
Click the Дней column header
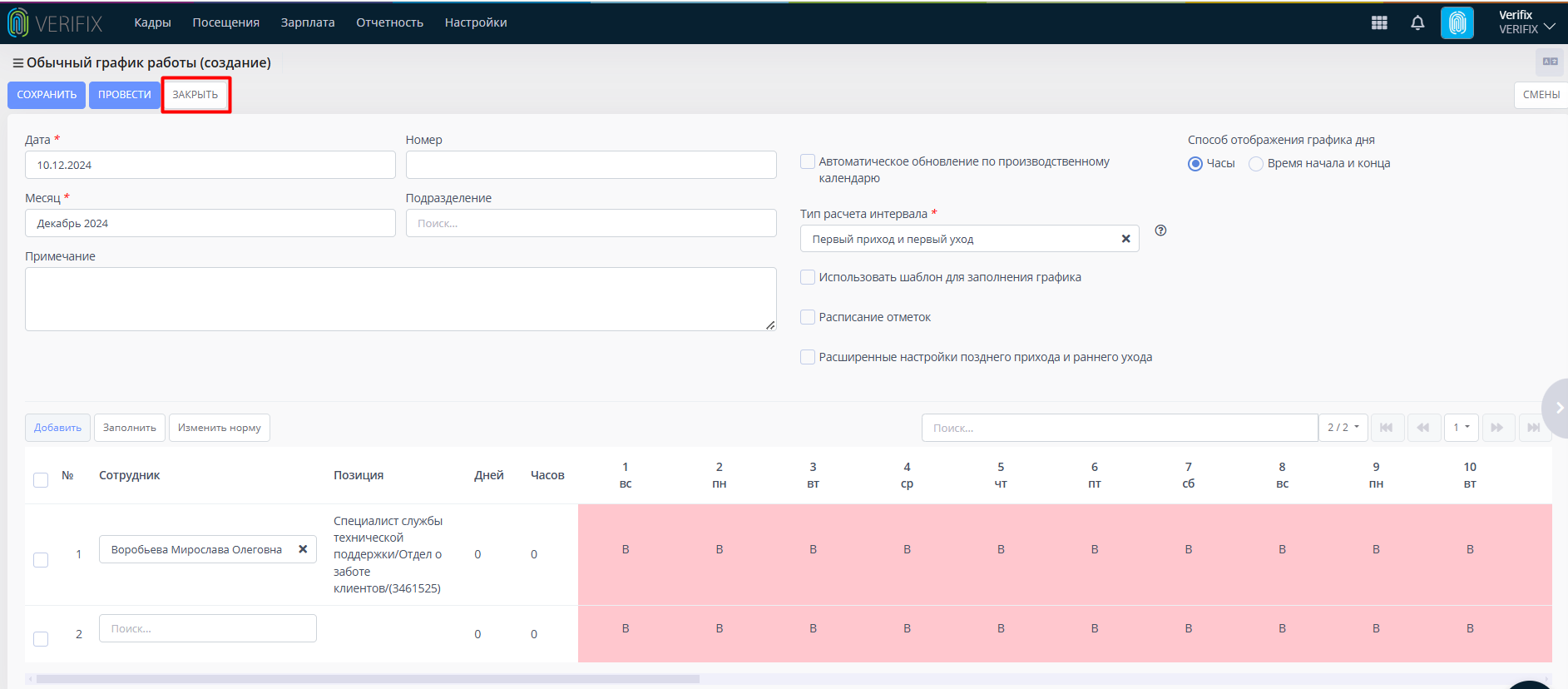(489, 475)
